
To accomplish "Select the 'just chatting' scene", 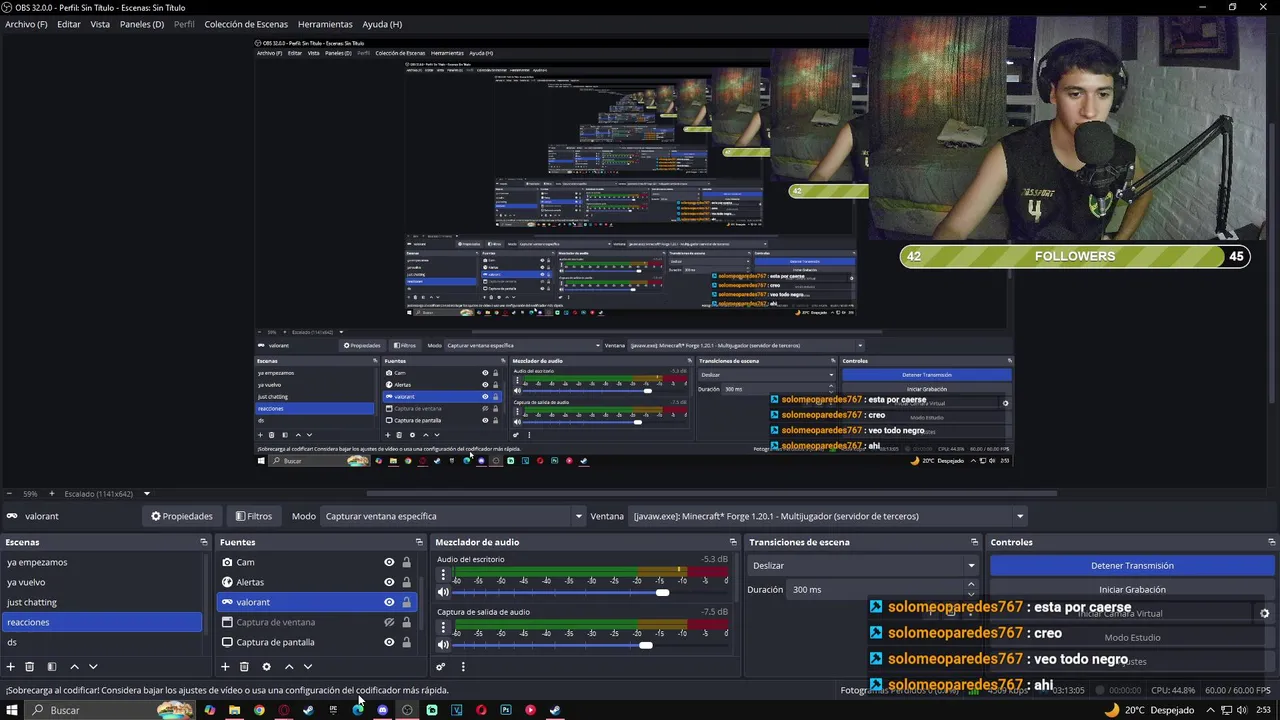I will click(102, 602).
